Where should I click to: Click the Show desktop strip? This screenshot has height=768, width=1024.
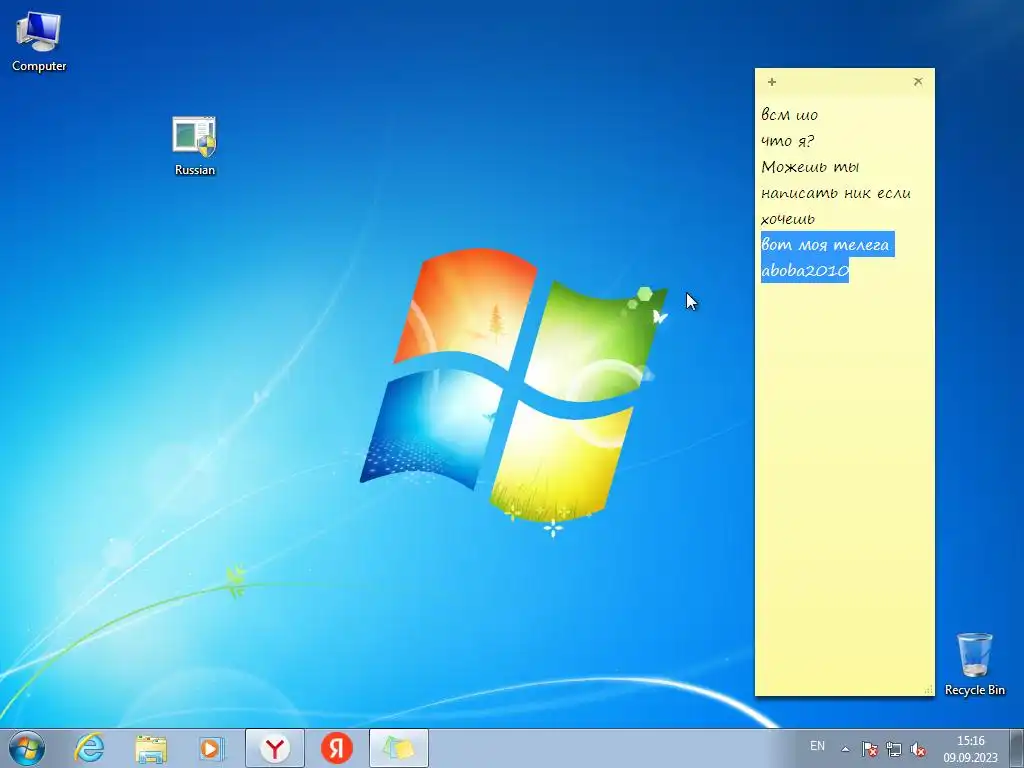[x=1016, y=748]
